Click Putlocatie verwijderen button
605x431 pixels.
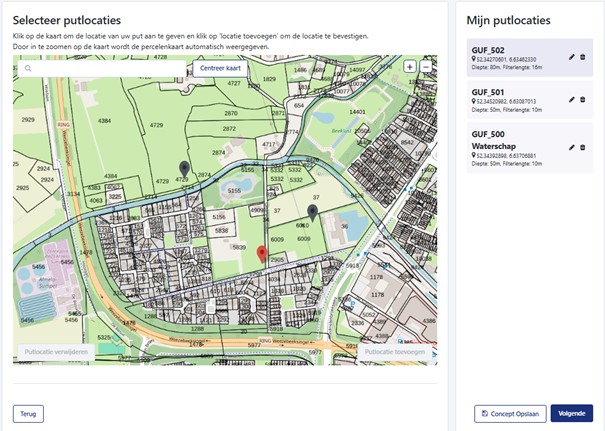point(59,353)
